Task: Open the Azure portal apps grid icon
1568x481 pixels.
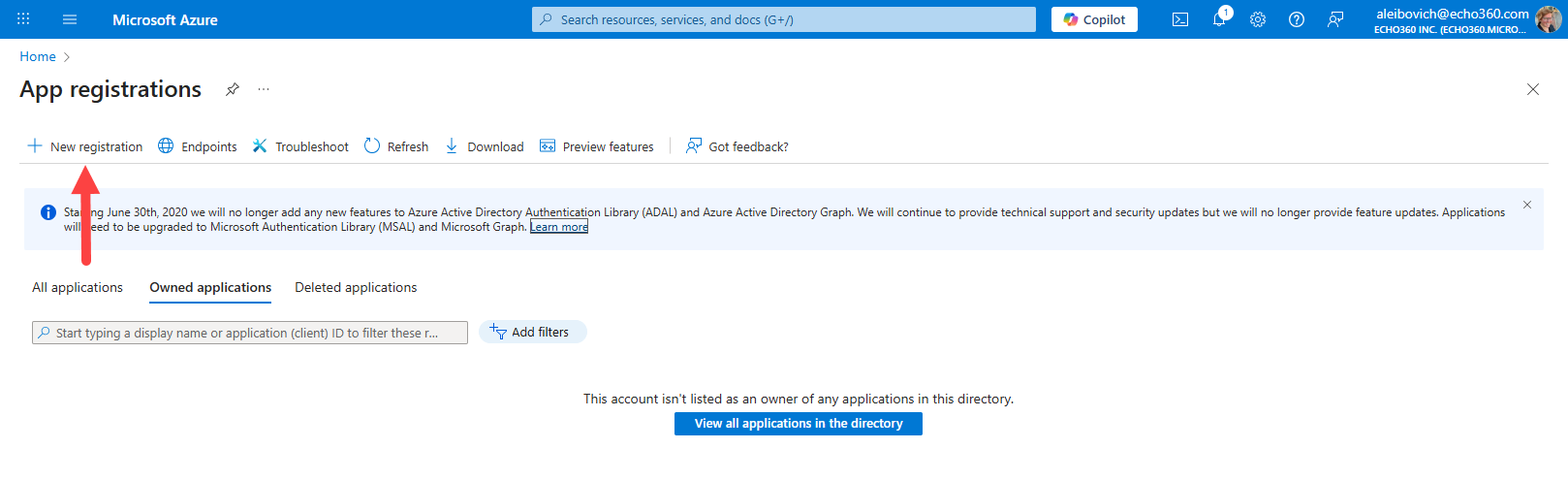Action: pos(23,19)
